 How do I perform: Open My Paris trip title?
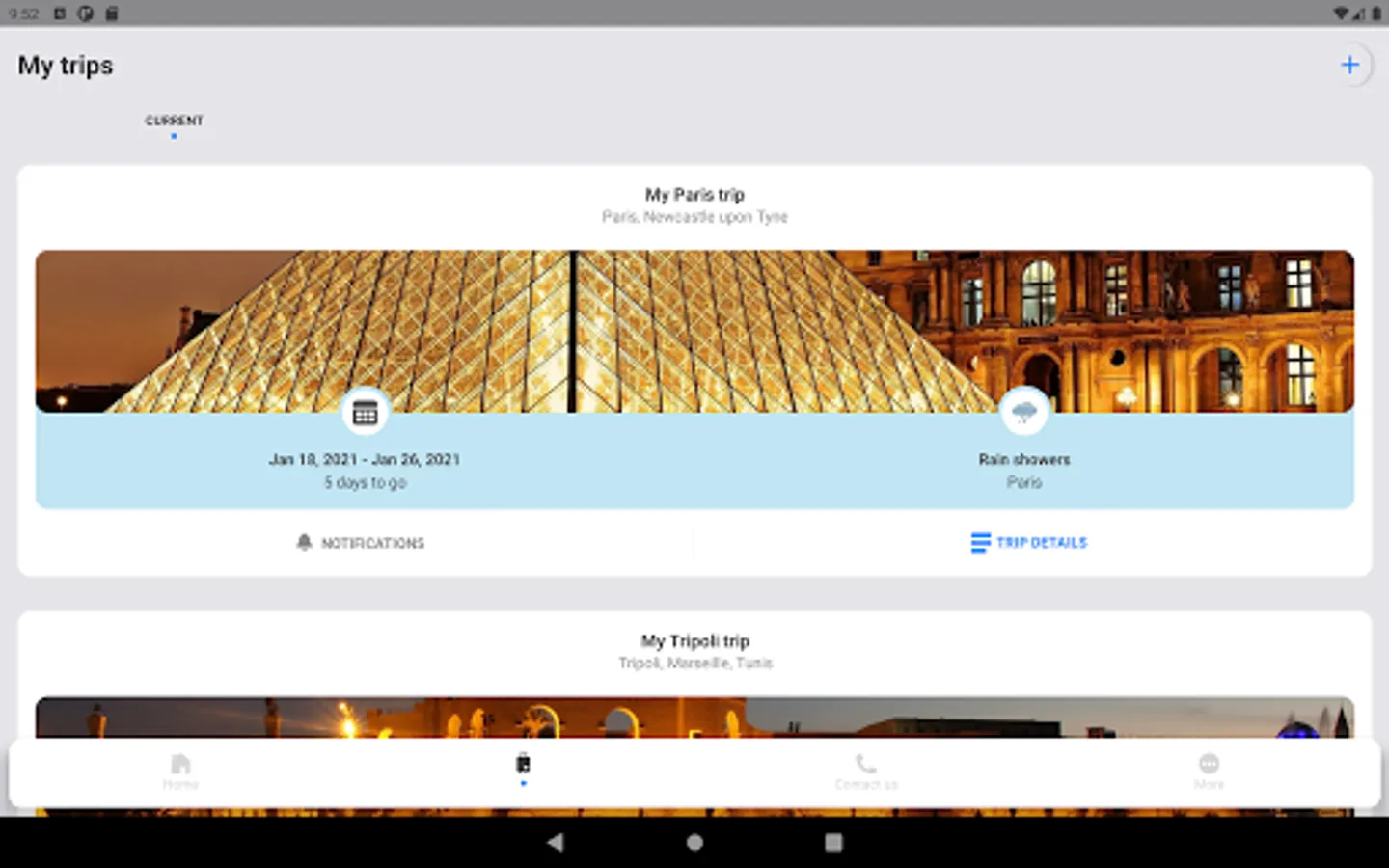[x=694, y=194]
